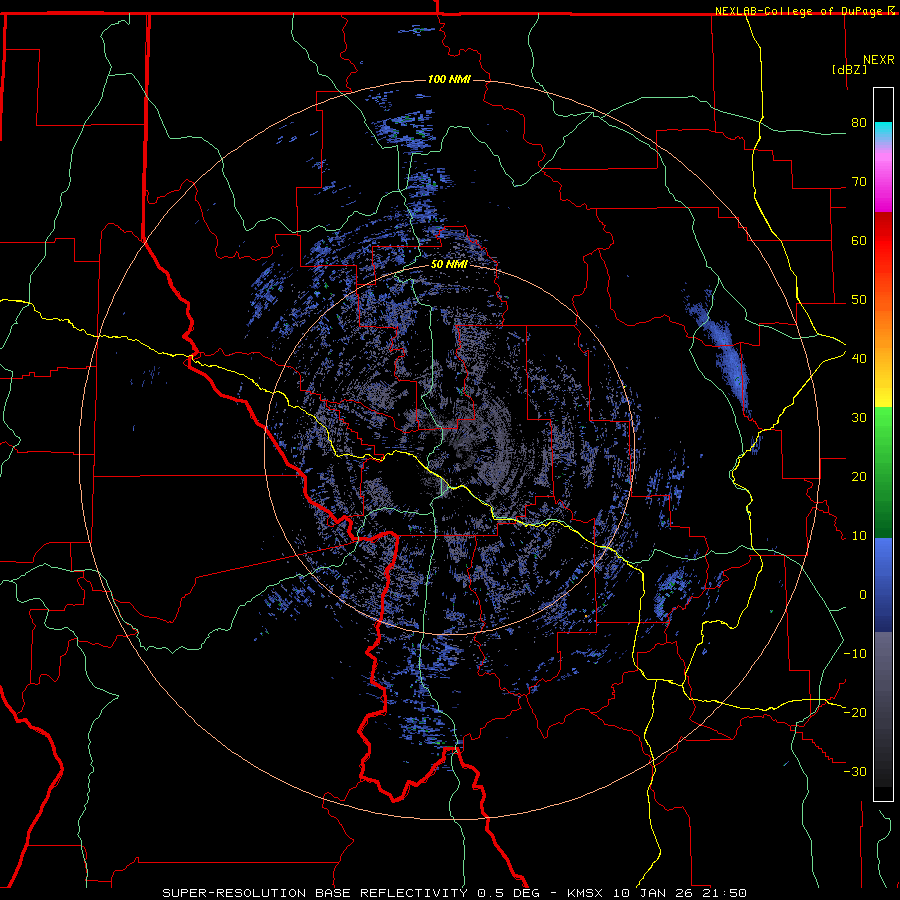Viewport: 900px width, 900px height.
Task: Click the green segment of the color bar
Action: pos(883,472)
